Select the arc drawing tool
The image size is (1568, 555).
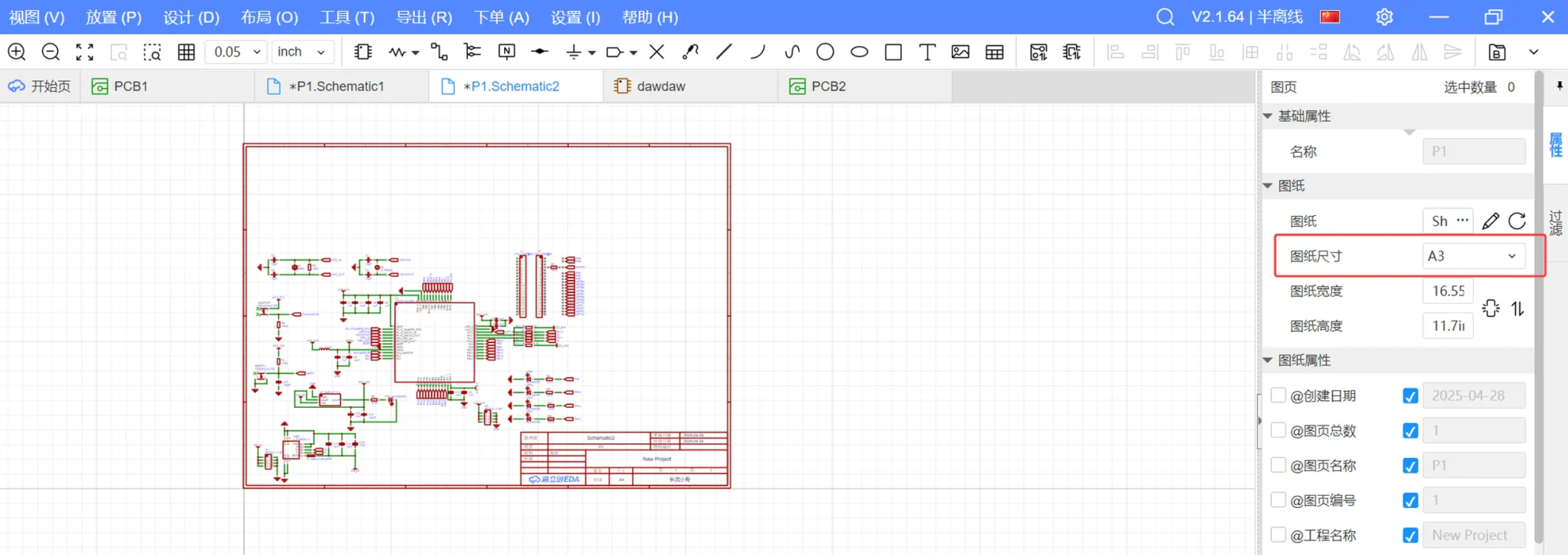(x=758, y=52)
